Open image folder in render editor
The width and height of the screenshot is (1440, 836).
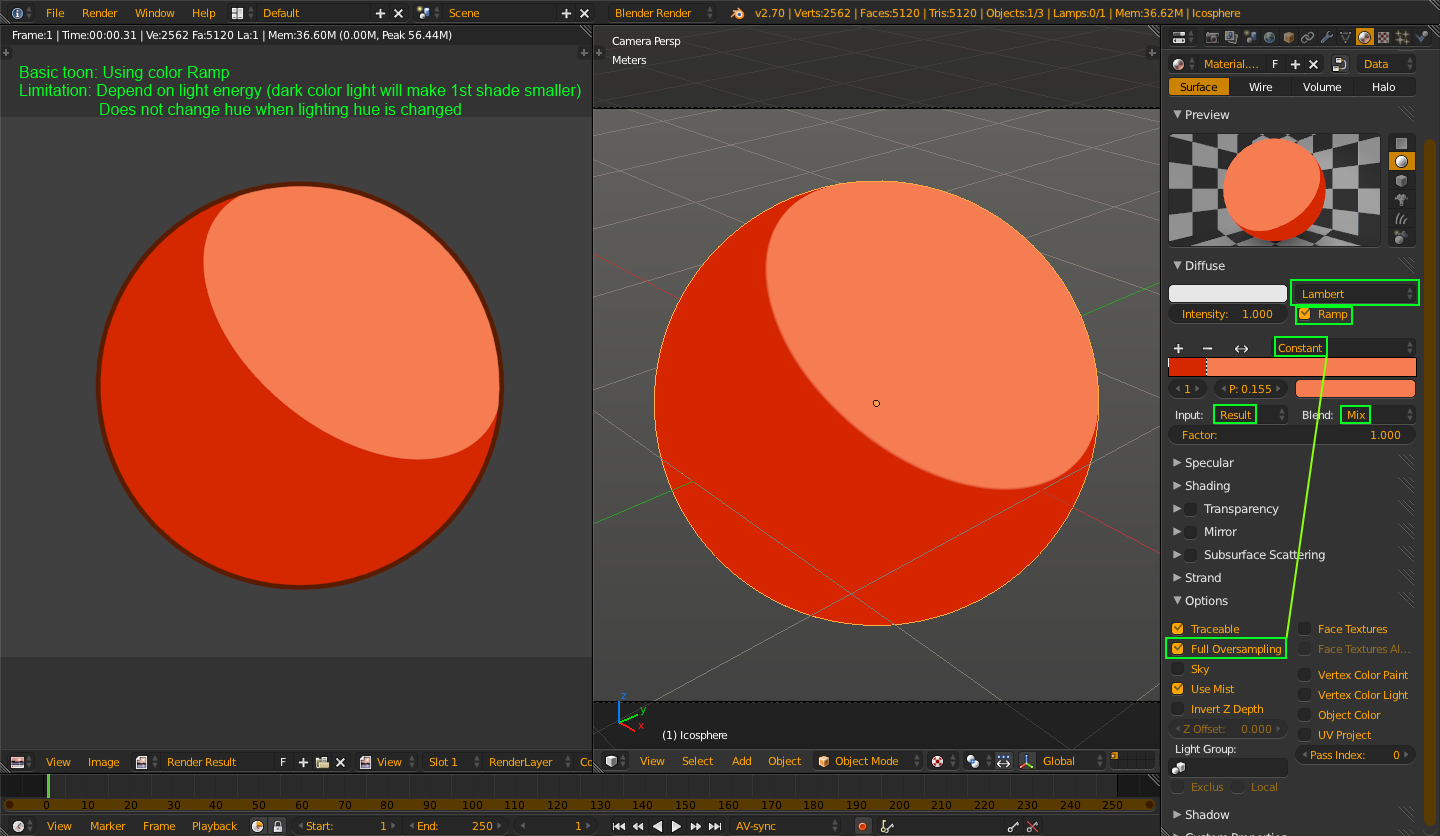click(322, 762)
